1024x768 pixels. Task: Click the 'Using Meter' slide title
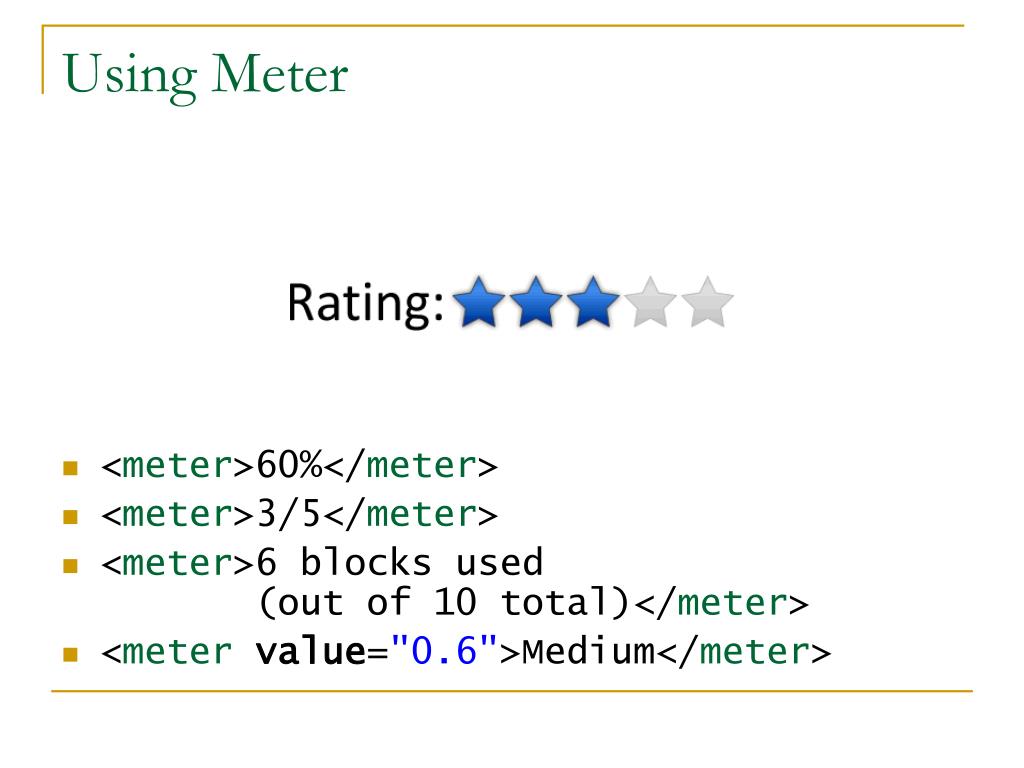(x=205, y=76)
